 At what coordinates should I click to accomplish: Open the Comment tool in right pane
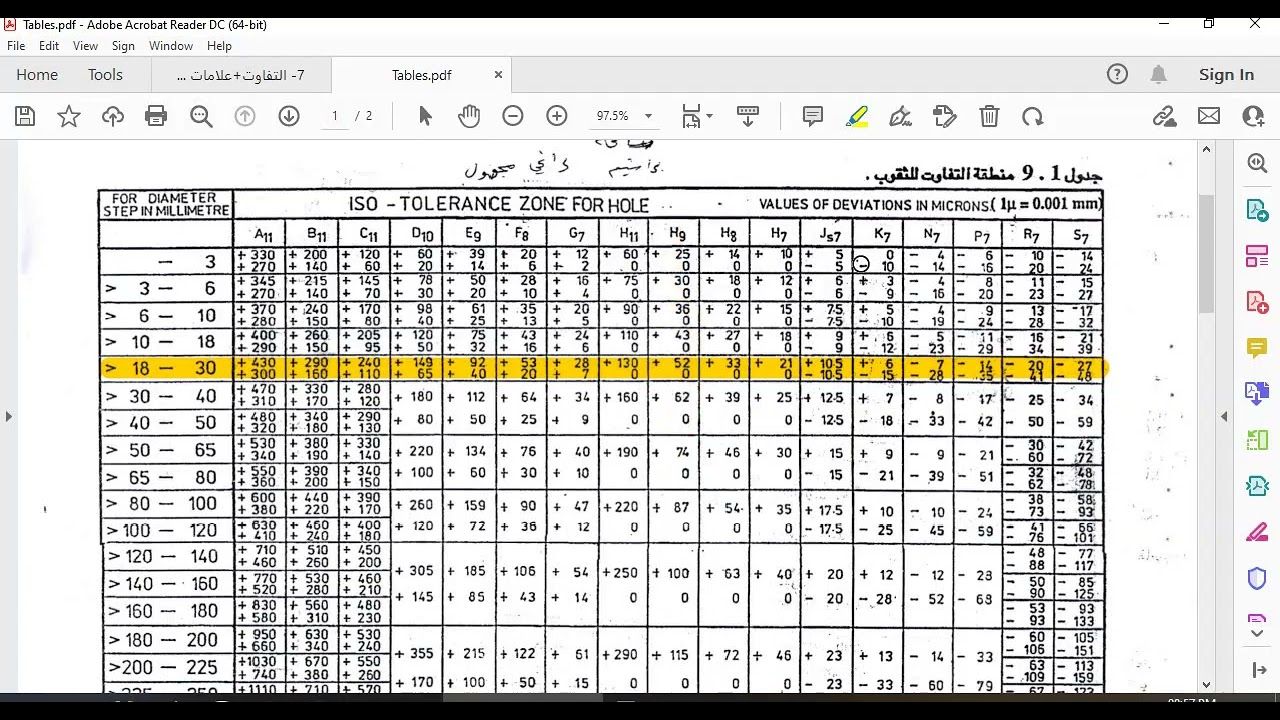(1258, 348)
